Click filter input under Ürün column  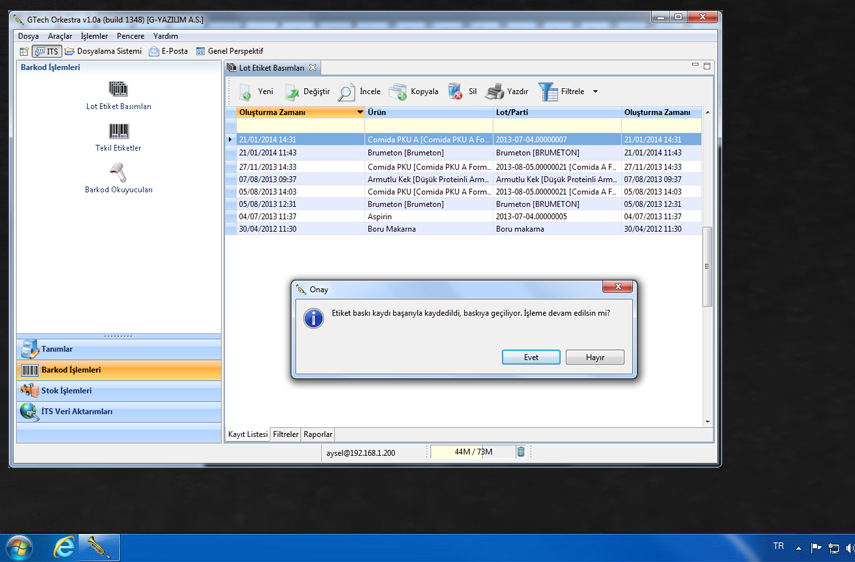(x=429, y=125)
